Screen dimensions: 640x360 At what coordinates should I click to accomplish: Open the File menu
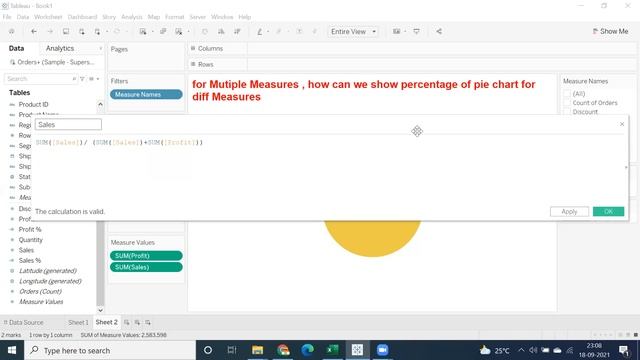(7, 17)
